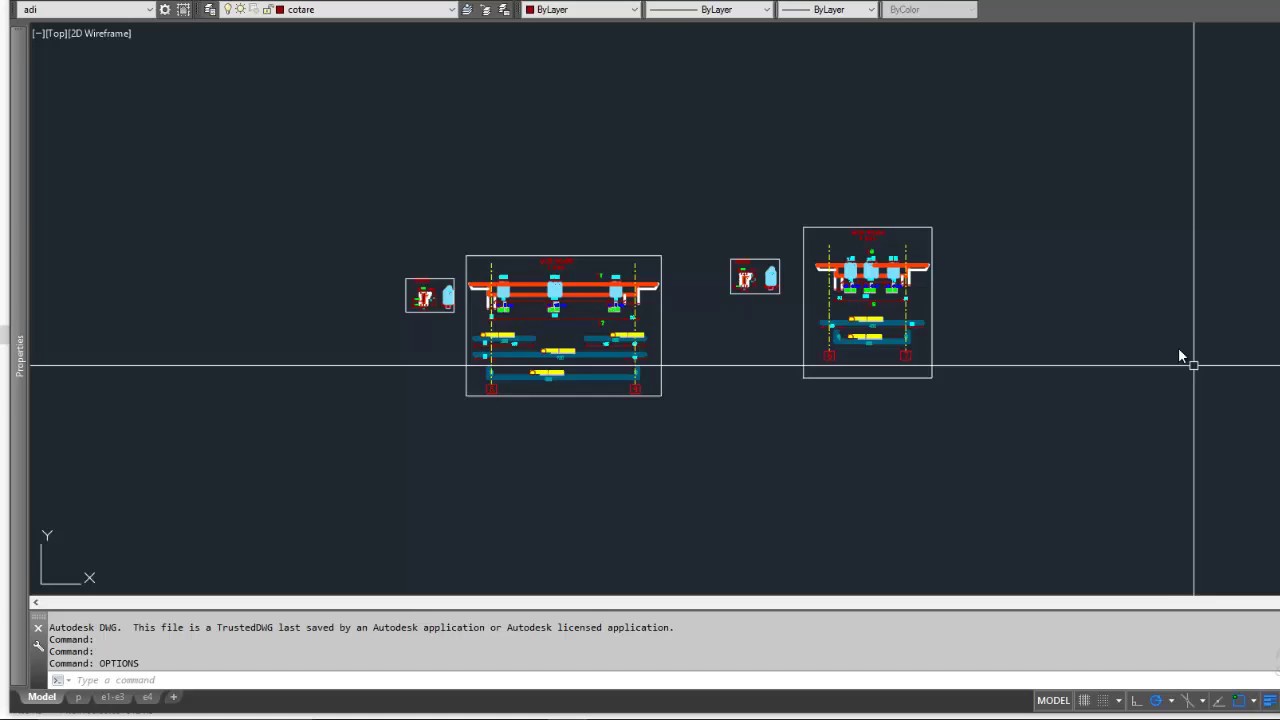The height and width of the screenshot is (720, 1280).
Task: Switch to the Model tab
Action: [x=42, y=697]
